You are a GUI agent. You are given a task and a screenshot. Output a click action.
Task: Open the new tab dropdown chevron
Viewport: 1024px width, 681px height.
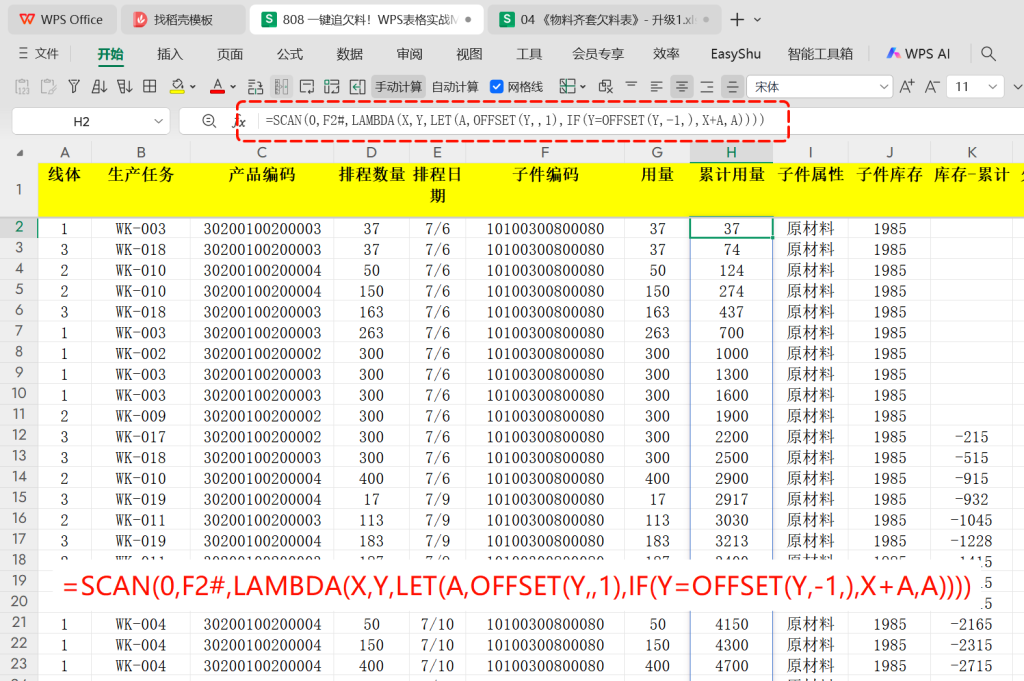coord(758,20)
